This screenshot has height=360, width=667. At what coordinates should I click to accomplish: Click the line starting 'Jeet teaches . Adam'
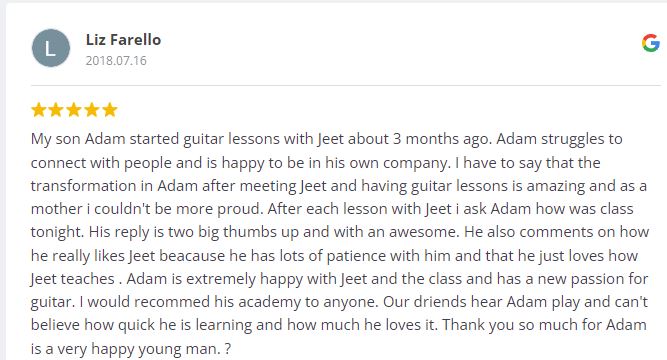click(x=339, y=279)
